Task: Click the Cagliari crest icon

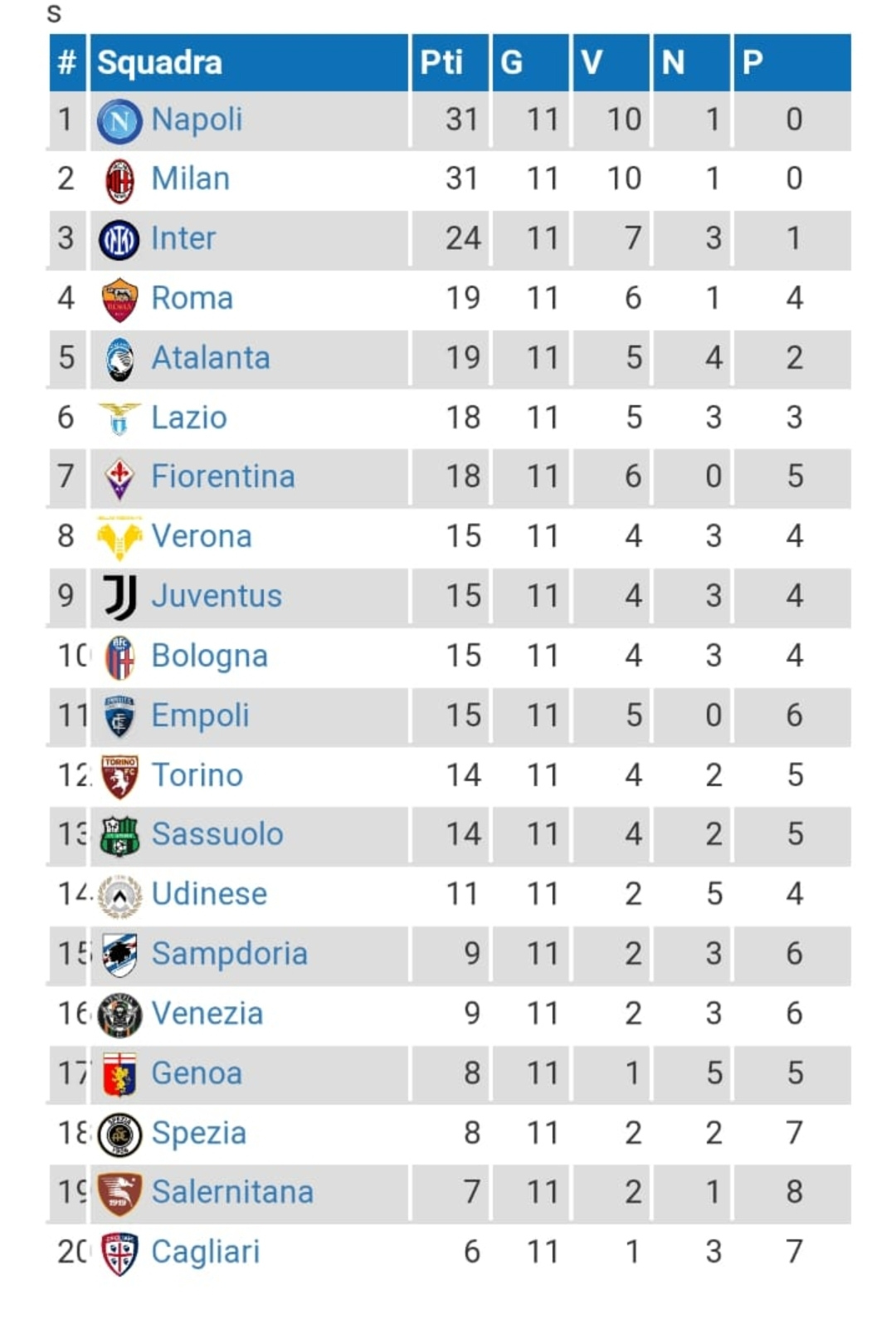Action: point(119,1253)
